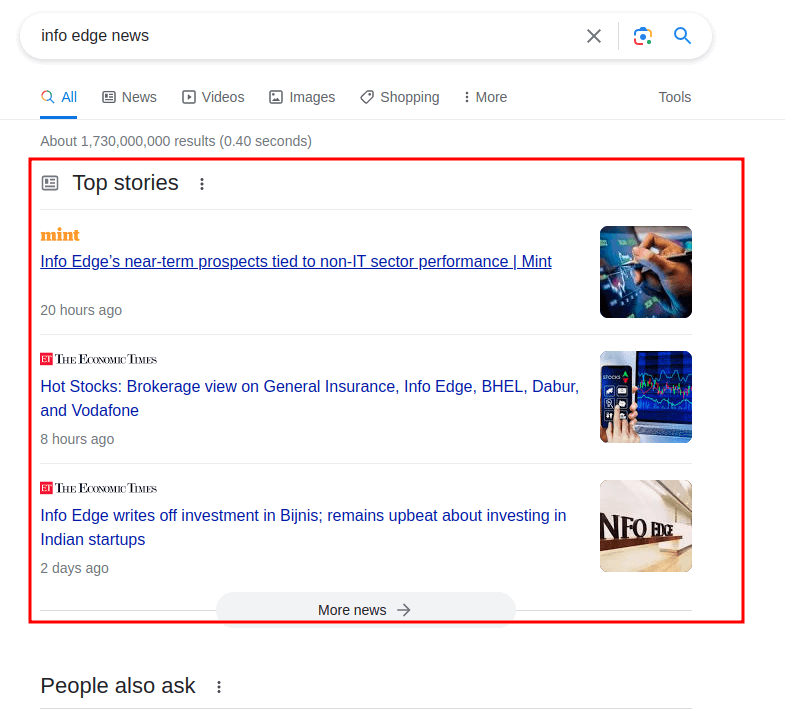Open People also ask three-dot options
The image size is (785, 711).
(219, 686)
